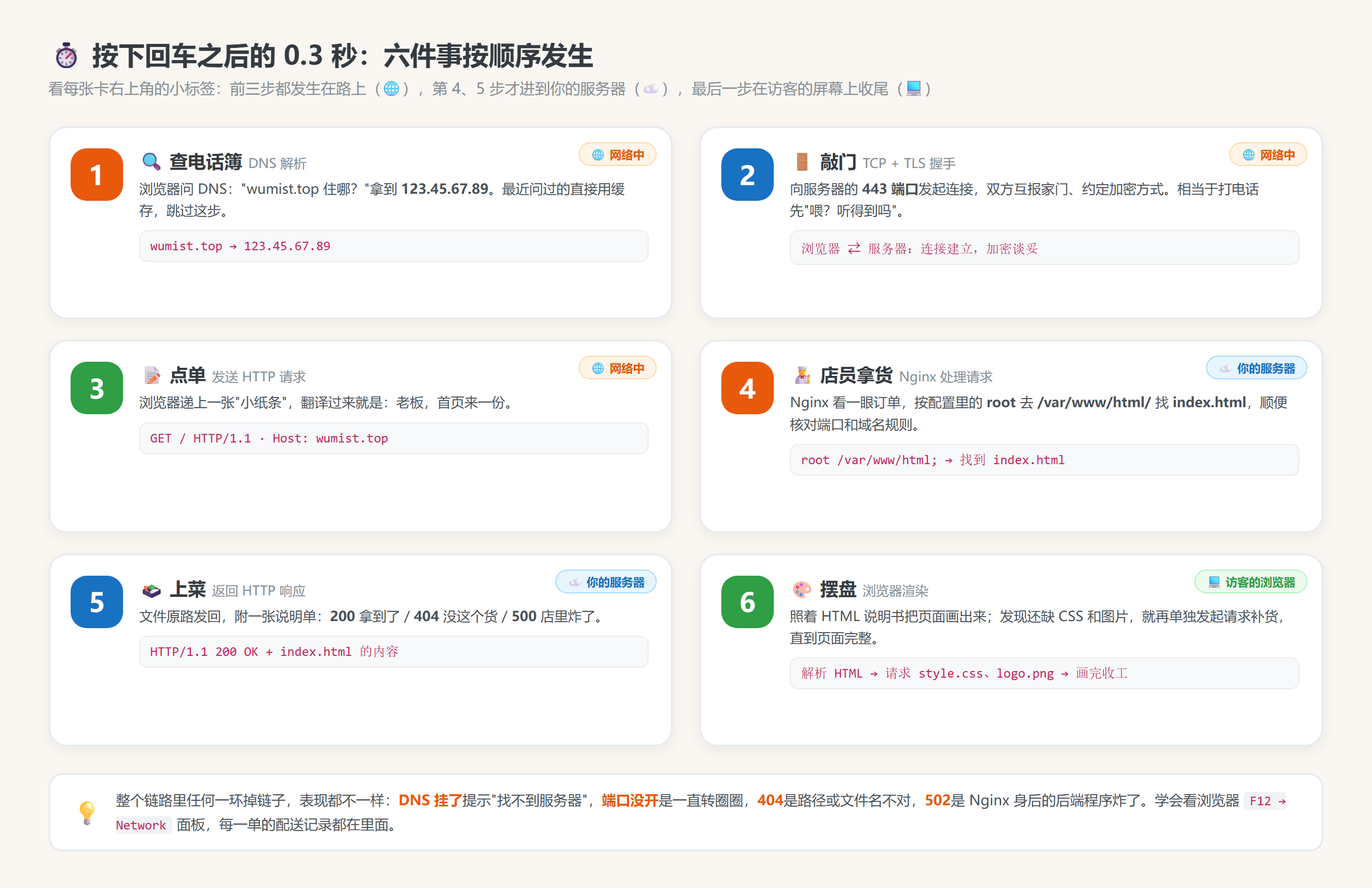Click the green number 6 badge
Image resolution: width=1372 pixels, height=888 pixels.
tap(747, 602)
